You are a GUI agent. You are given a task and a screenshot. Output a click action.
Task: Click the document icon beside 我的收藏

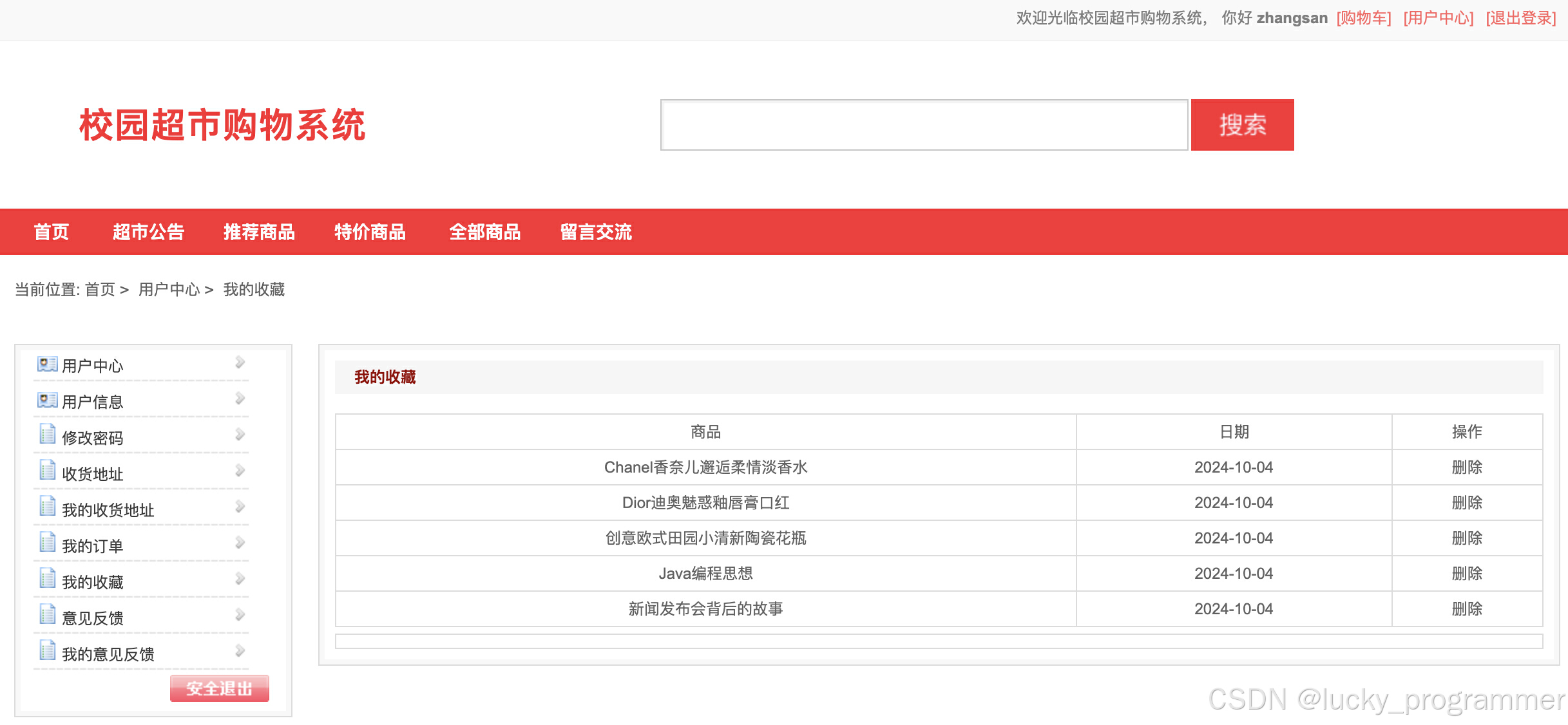pos(47,579)
